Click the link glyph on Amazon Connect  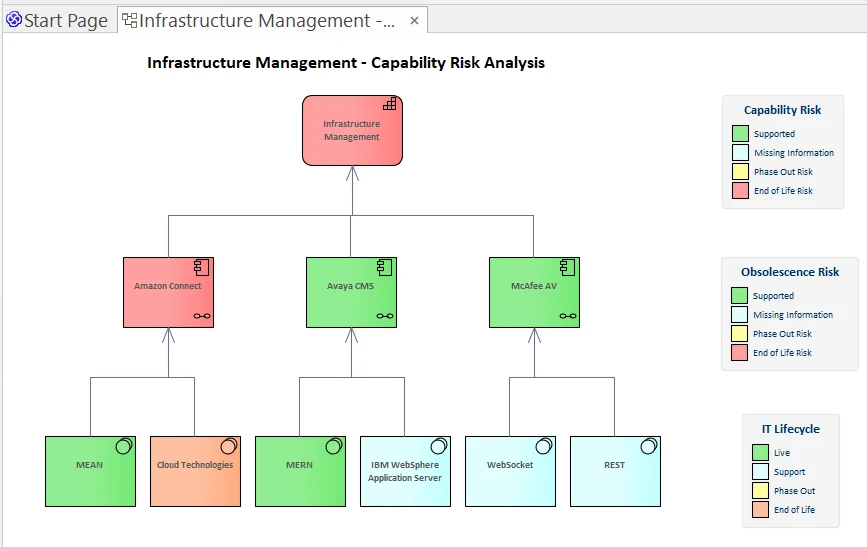(x=202, y=316)
